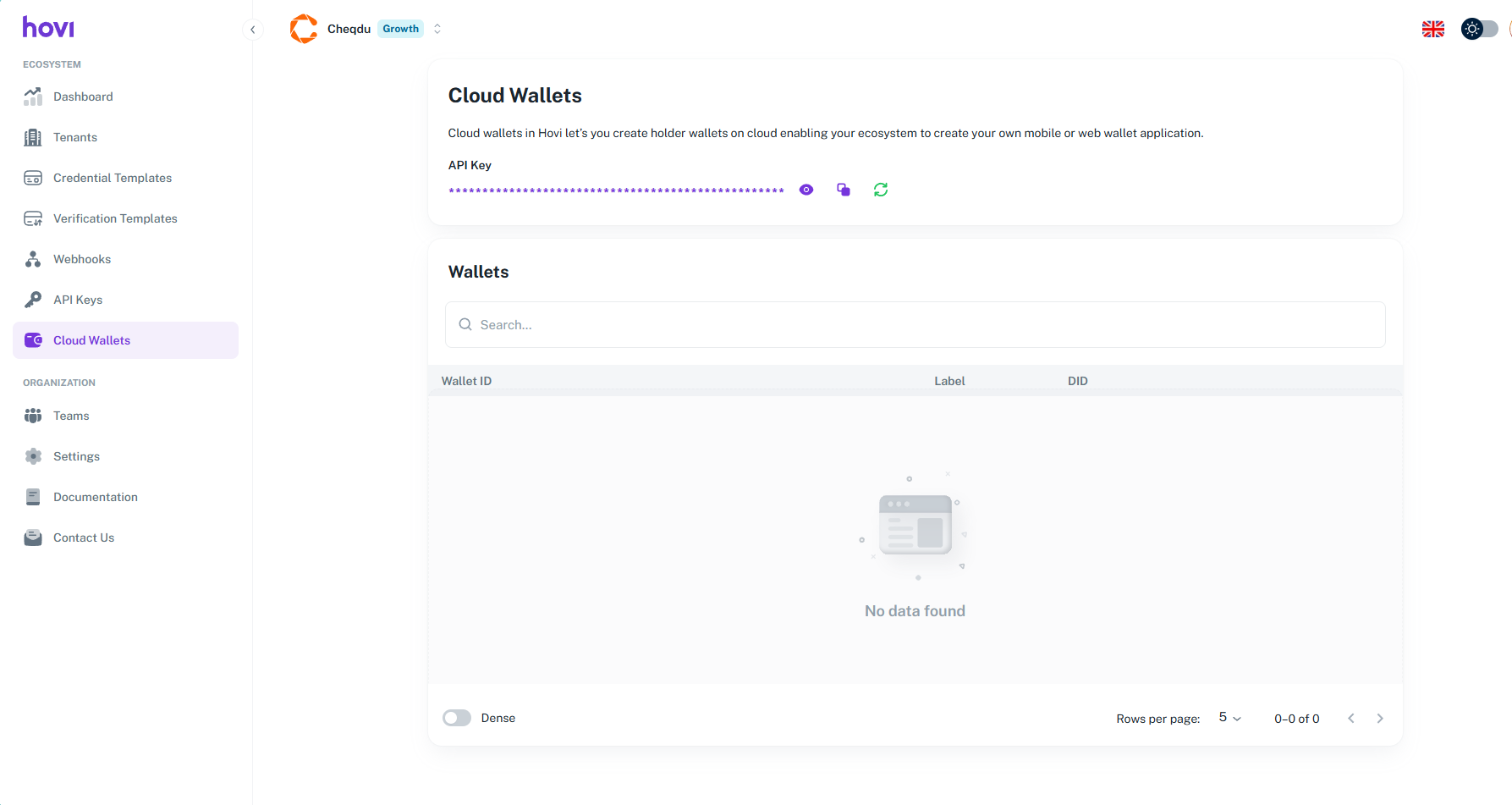
Task: Go to Credential Templates
Action: coord(113,178)
